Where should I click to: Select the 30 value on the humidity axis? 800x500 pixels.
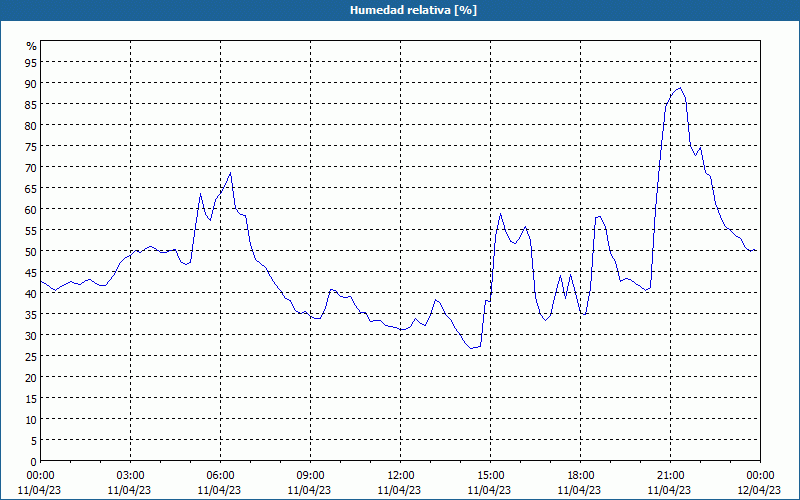(31, 335)
